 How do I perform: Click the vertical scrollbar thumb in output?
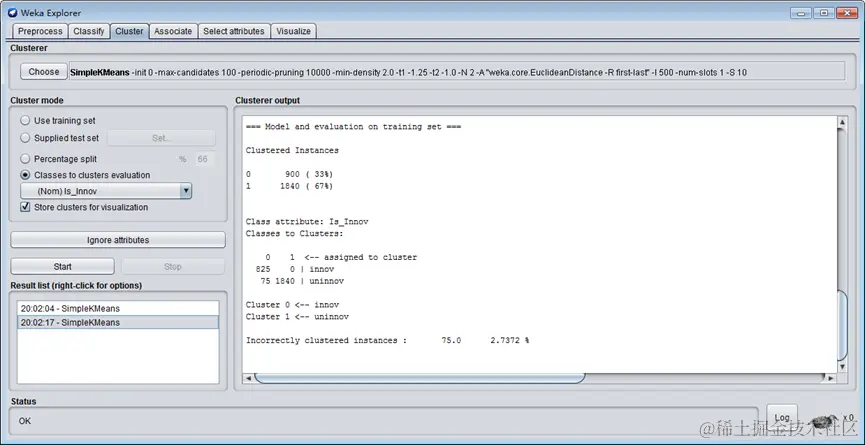[842, 325]
